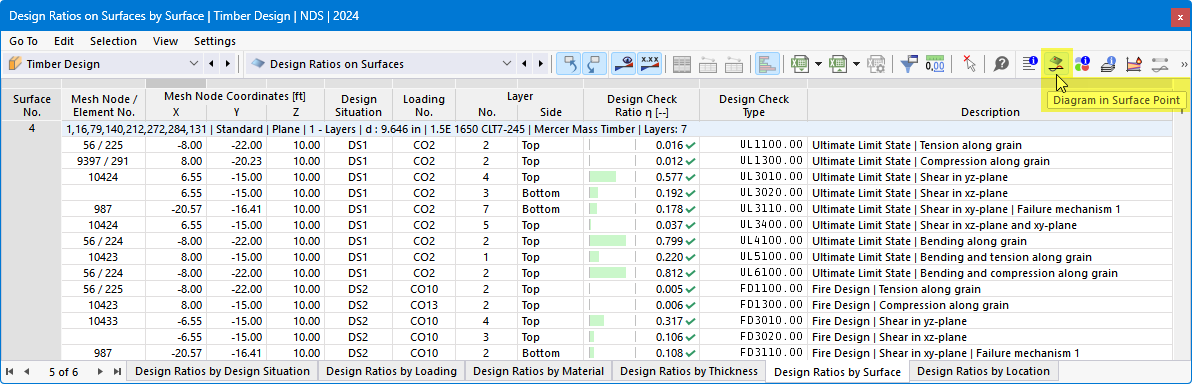Switch to Design Ratios by Thickness tab

689,371
